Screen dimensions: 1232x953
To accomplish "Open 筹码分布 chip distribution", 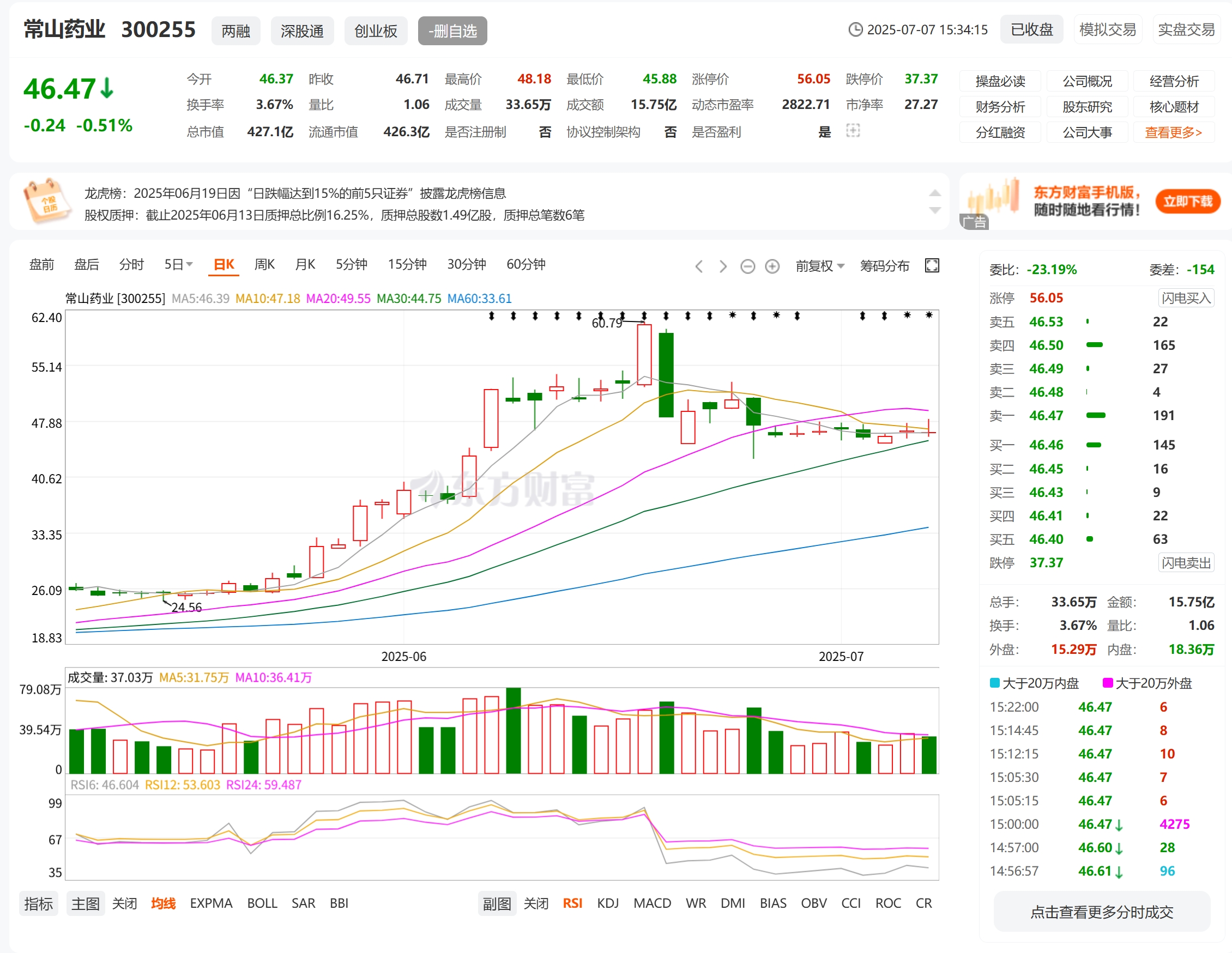I will [x=885, y=265].
